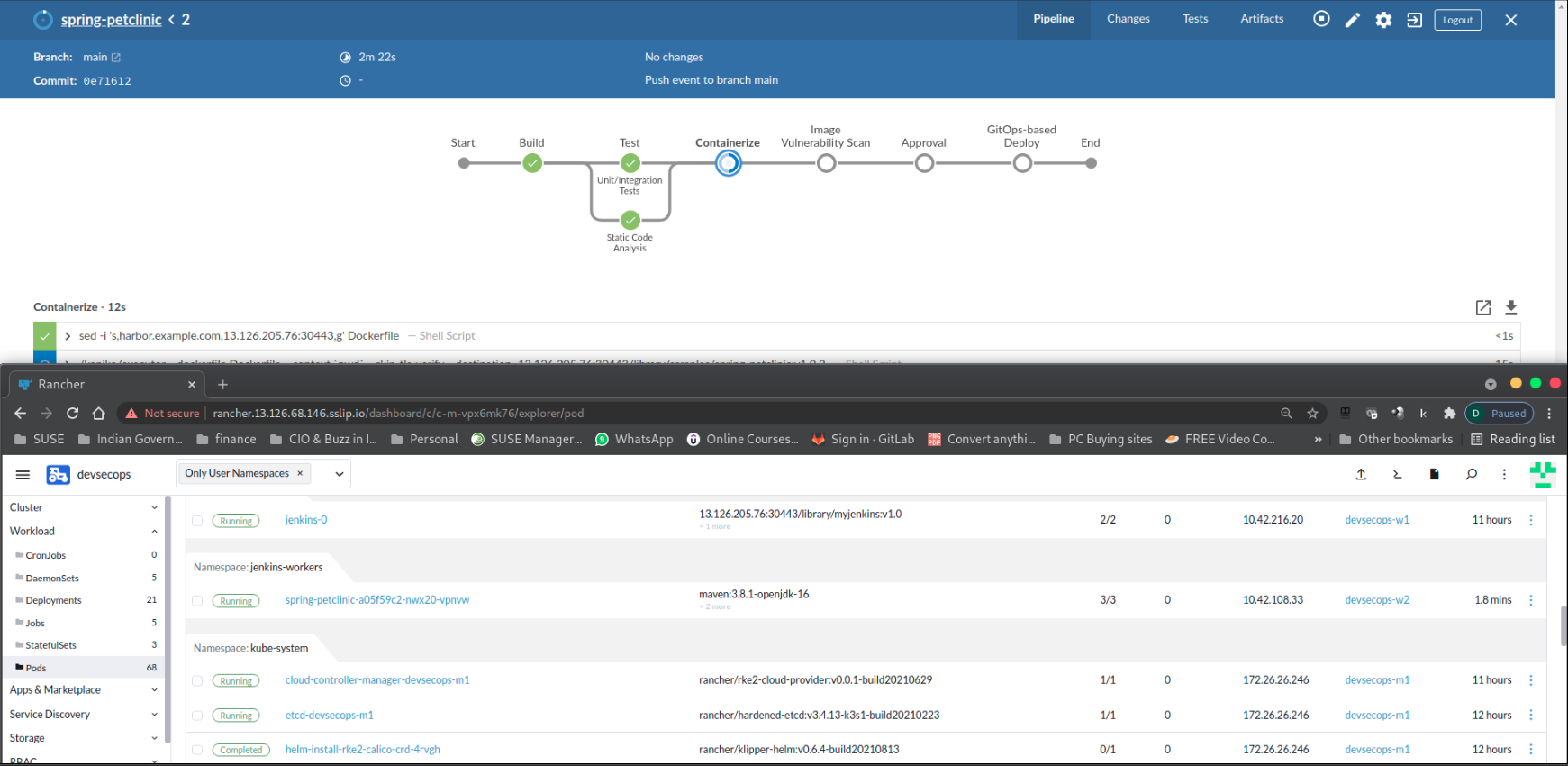1568x766 pixels.
Task: Select the Unit/Integration Tests stage node
Action: point(630,163)
